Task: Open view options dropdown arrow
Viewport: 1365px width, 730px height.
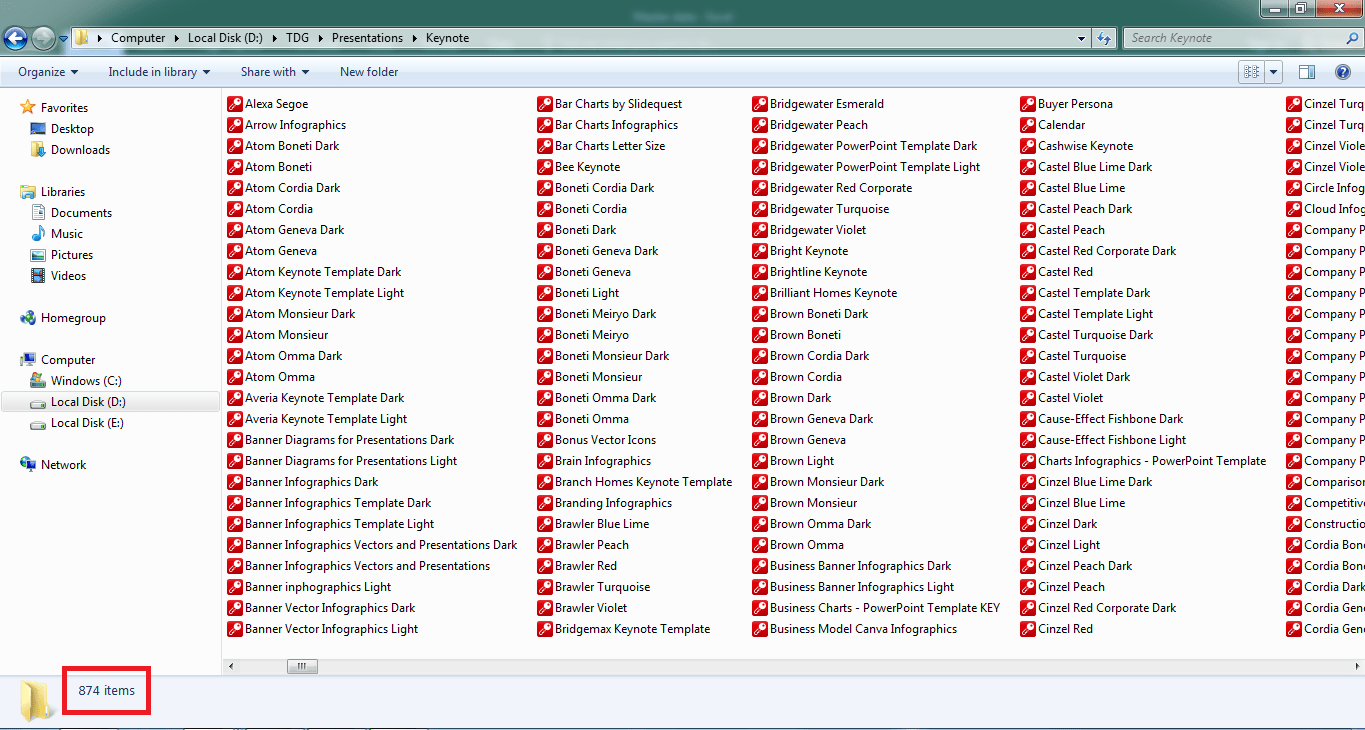Action: pos(1274,72)
